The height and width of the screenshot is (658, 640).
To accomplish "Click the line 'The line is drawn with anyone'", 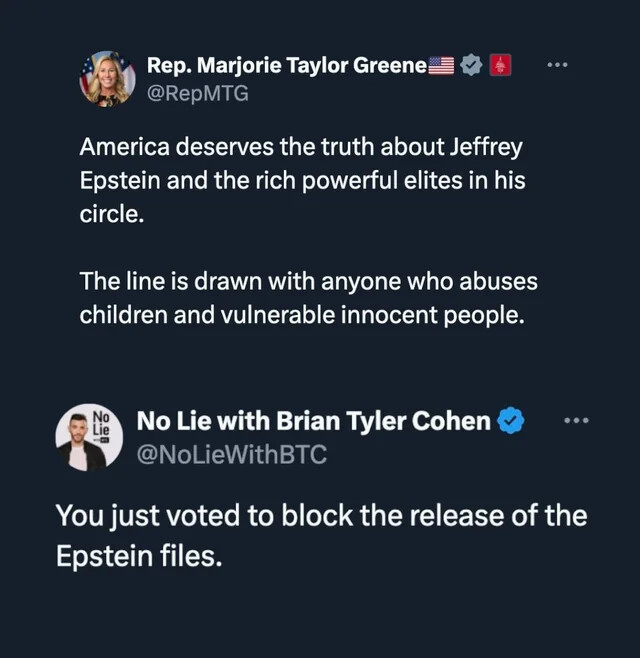I will [x=309, y=281].
